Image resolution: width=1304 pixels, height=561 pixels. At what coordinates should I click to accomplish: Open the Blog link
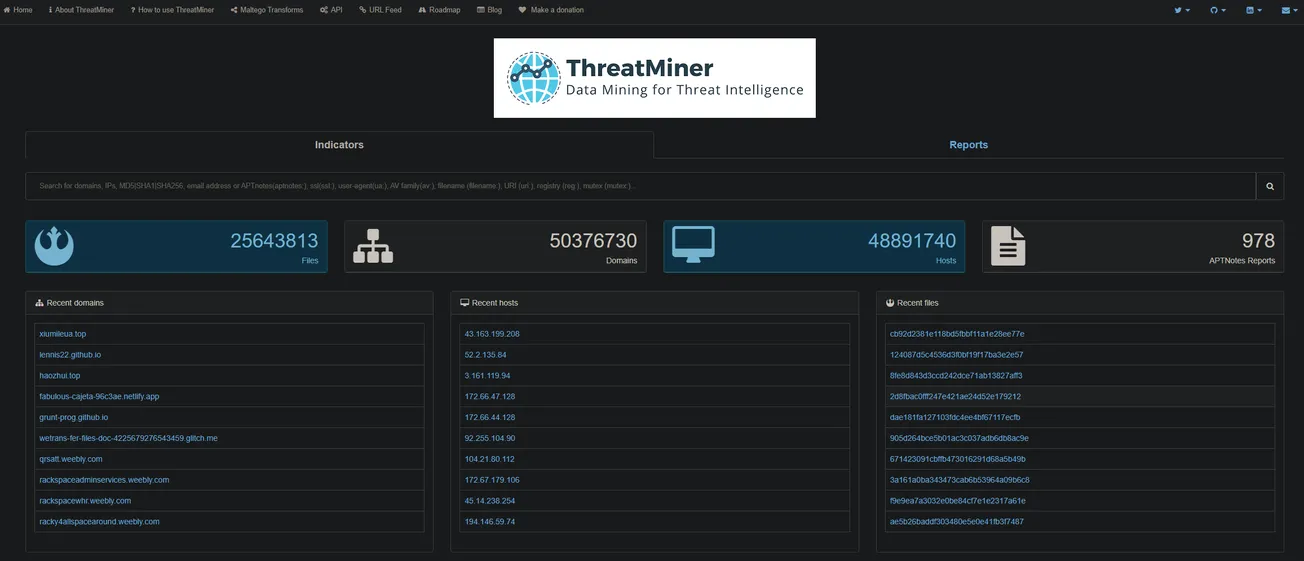point(490,10)
